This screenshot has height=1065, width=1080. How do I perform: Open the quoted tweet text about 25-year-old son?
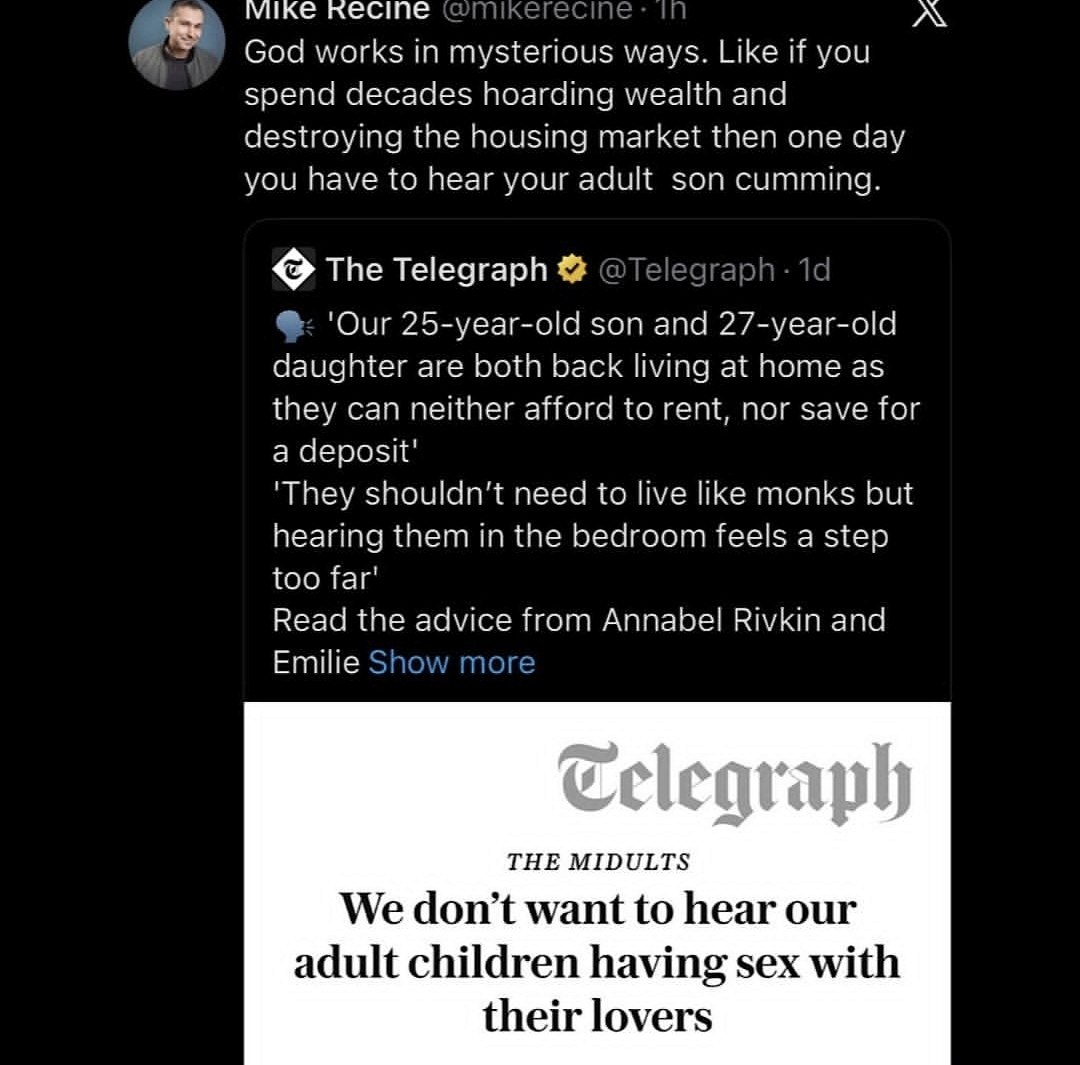596,387
